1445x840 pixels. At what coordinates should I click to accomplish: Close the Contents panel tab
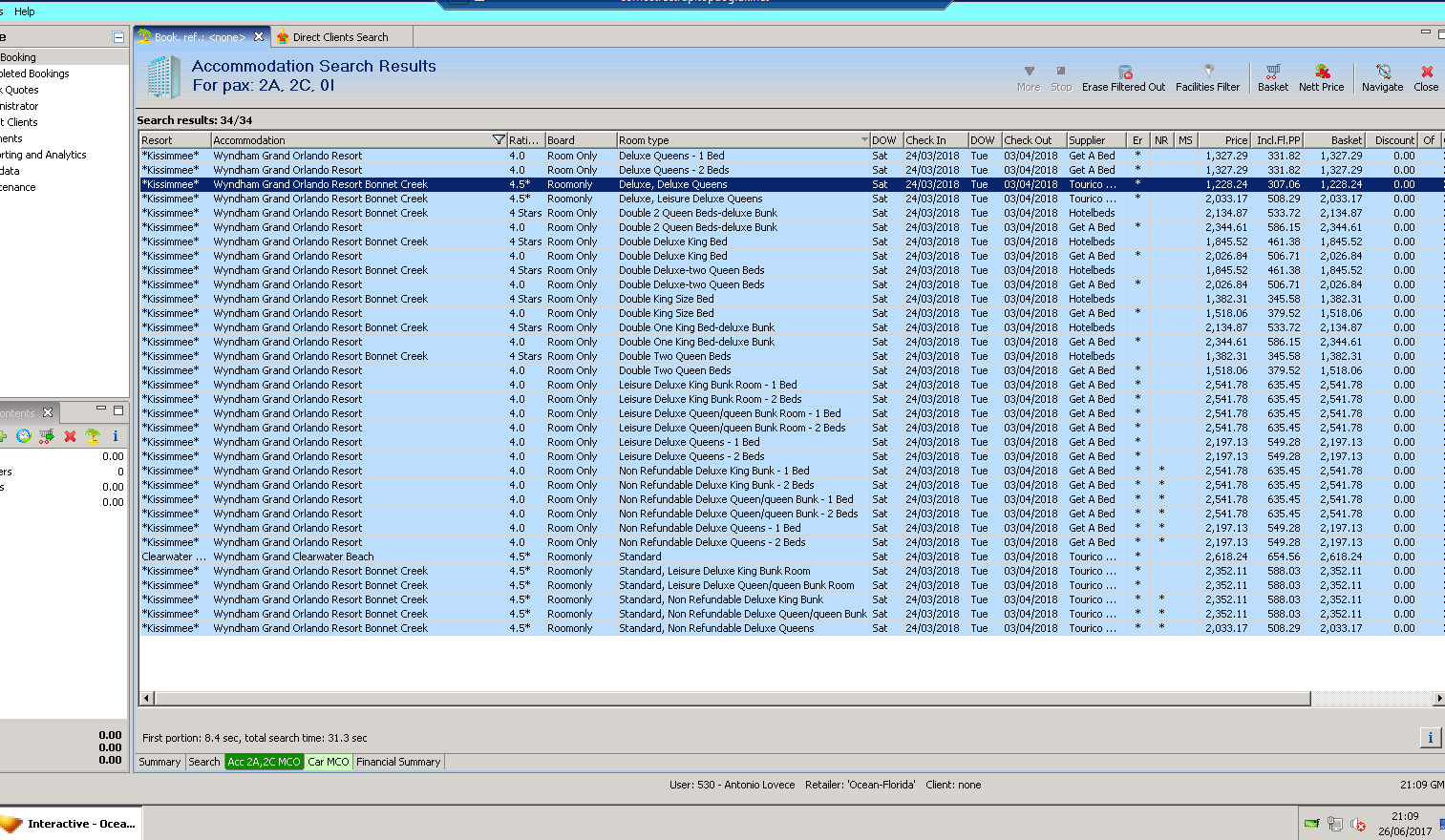tap(48, 412)
